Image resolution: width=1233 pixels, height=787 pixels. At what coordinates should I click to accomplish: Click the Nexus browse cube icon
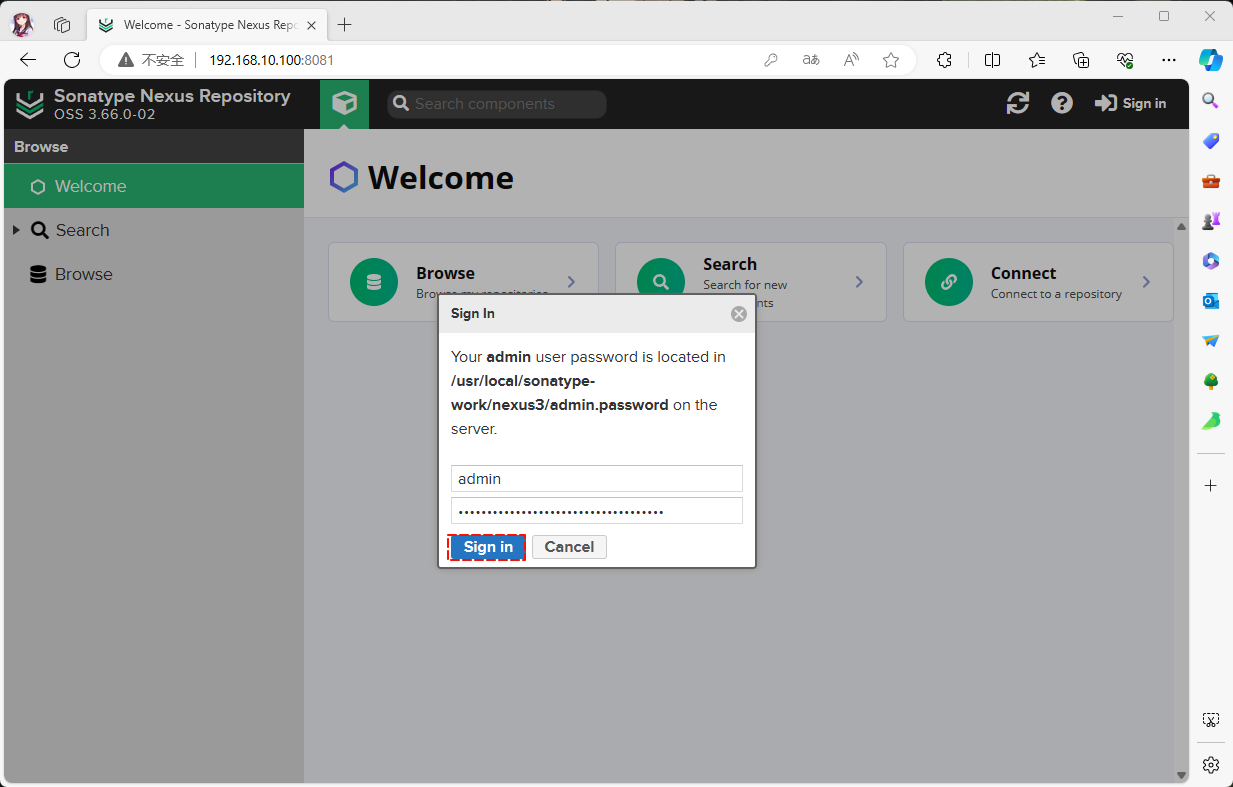coord(344,104)
